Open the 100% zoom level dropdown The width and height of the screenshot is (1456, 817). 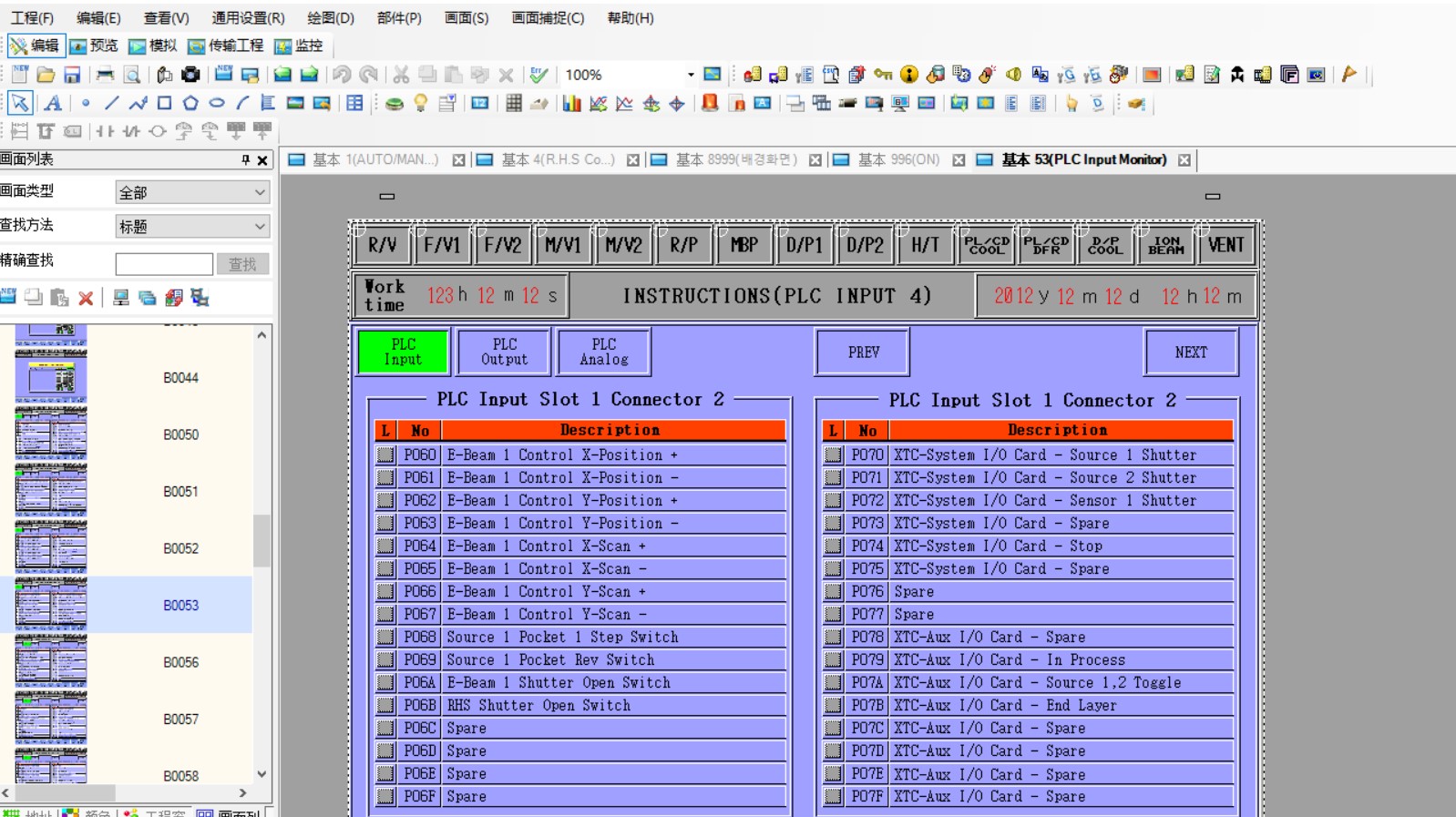(690, 75)
